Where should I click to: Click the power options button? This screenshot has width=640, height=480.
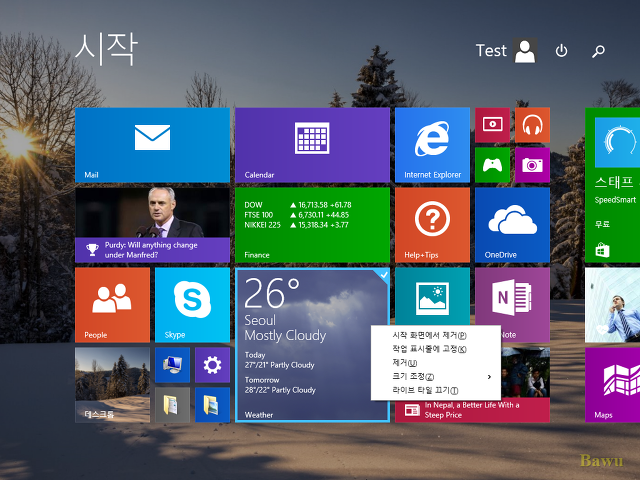coord(562,51)
